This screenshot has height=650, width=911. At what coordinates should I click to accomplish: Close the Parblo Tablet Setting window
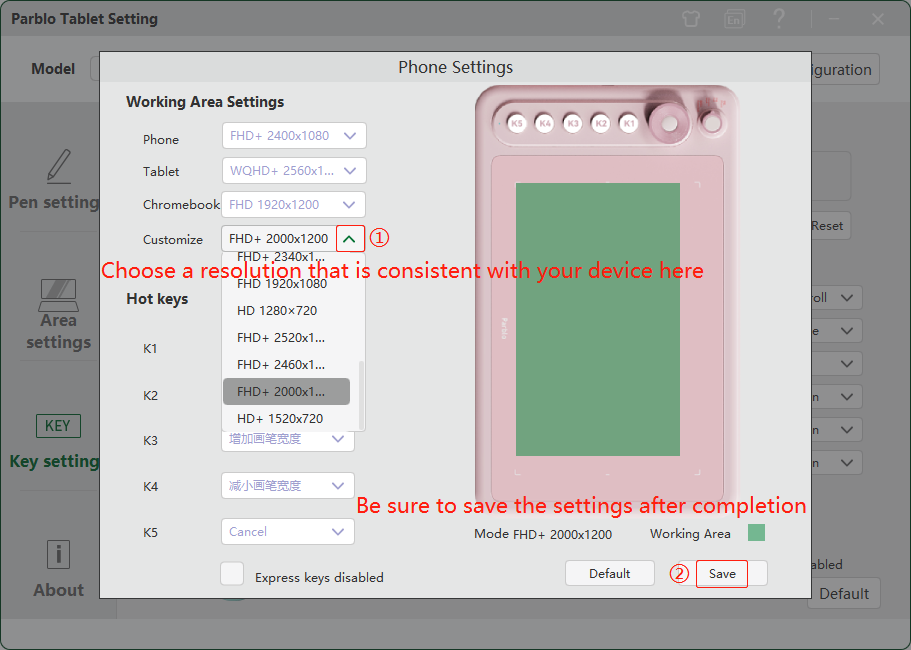coord(878,19)
